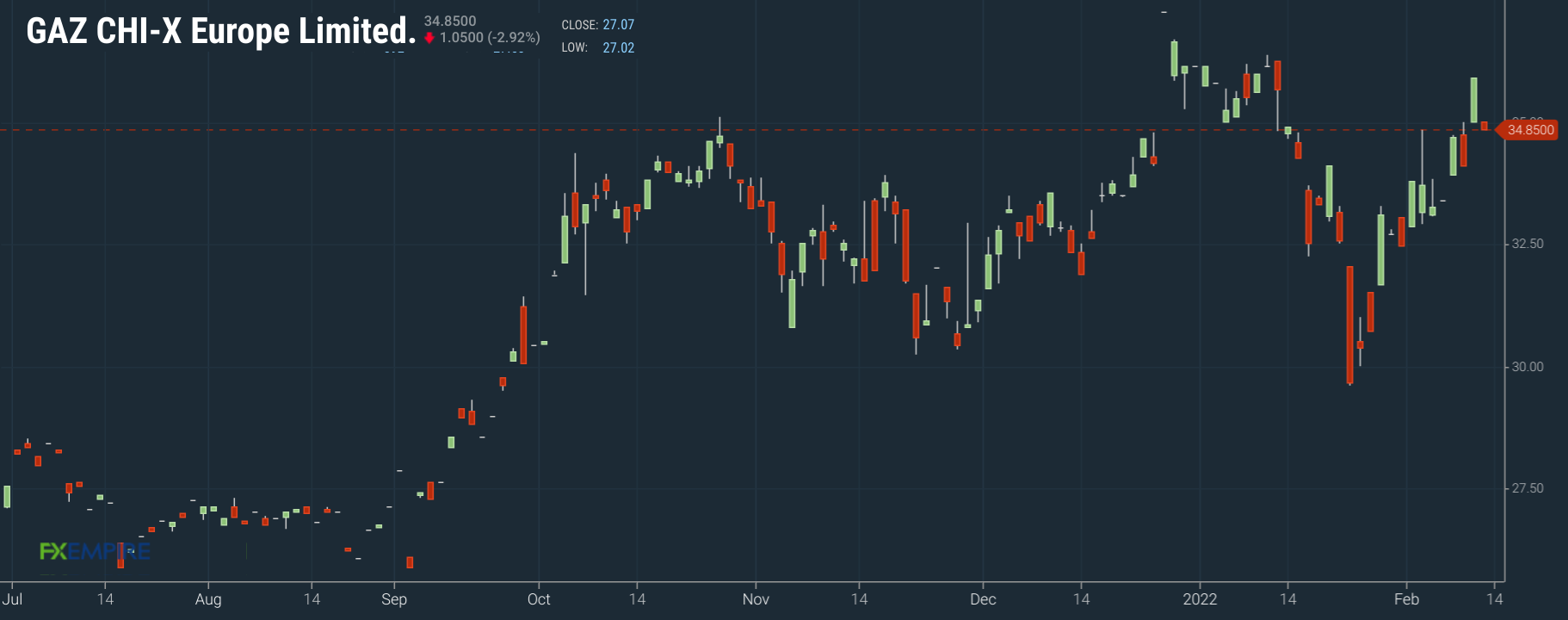Click the Jul label on time axis
The width and height of the screenshot is (1568, 620).
click(x=12, y=598)
